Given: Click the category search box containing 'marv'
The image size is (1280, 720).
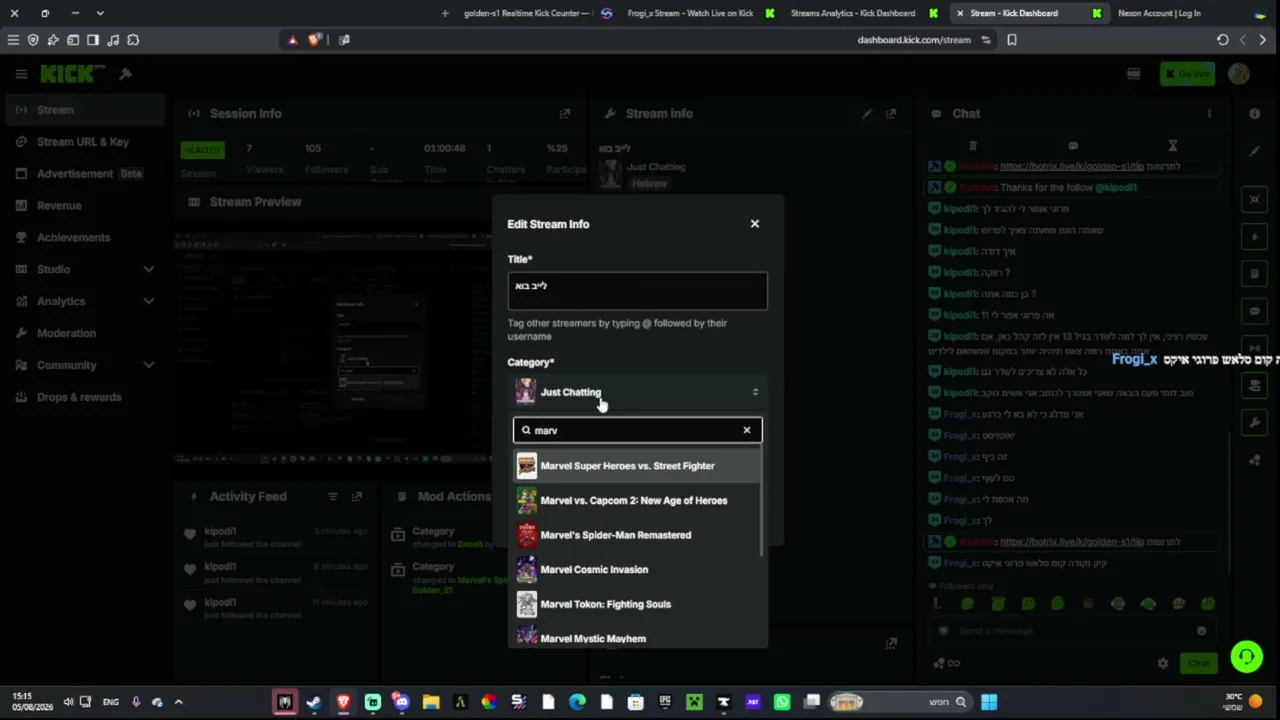Looking at the screenshot, I should click(637, 430).
